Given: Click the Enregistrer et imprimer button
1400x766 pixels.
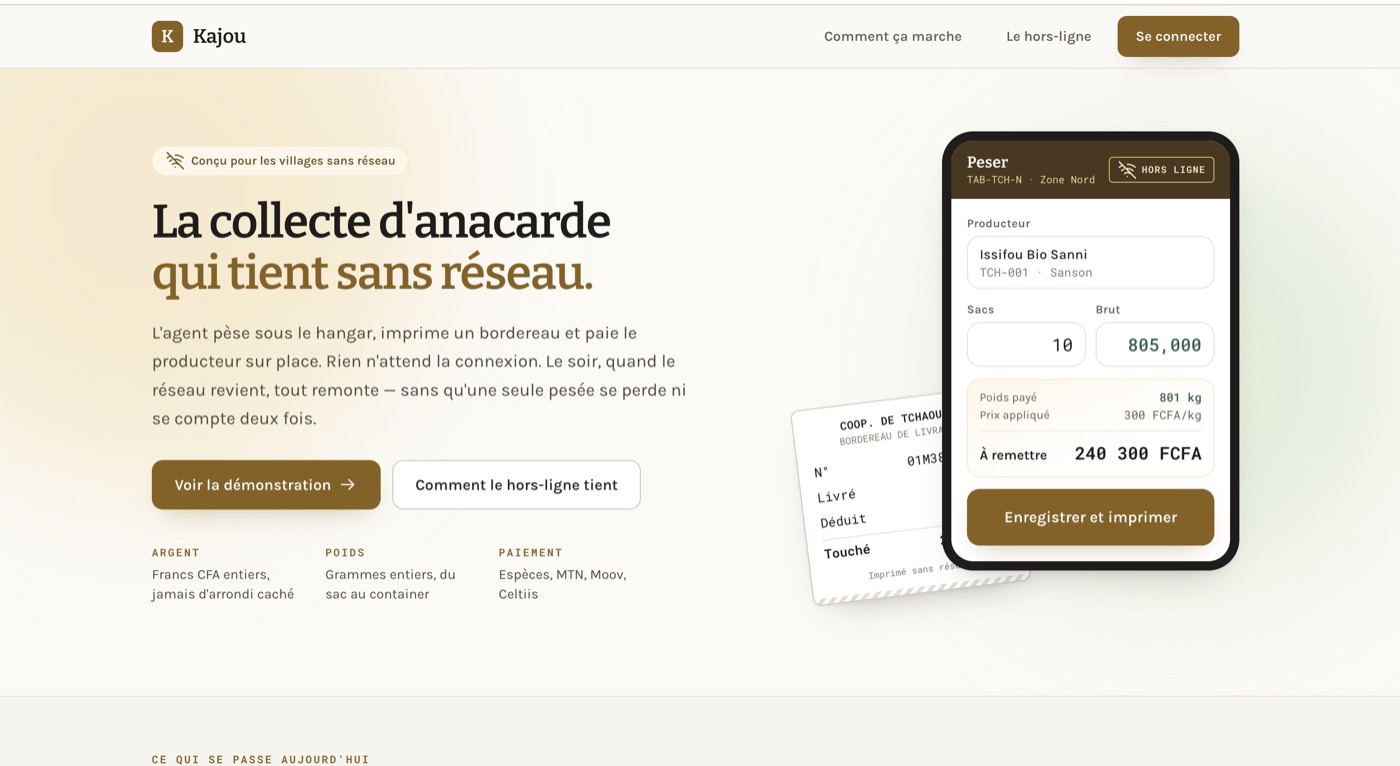Looking at the screenshot, I should [1090, 517].
